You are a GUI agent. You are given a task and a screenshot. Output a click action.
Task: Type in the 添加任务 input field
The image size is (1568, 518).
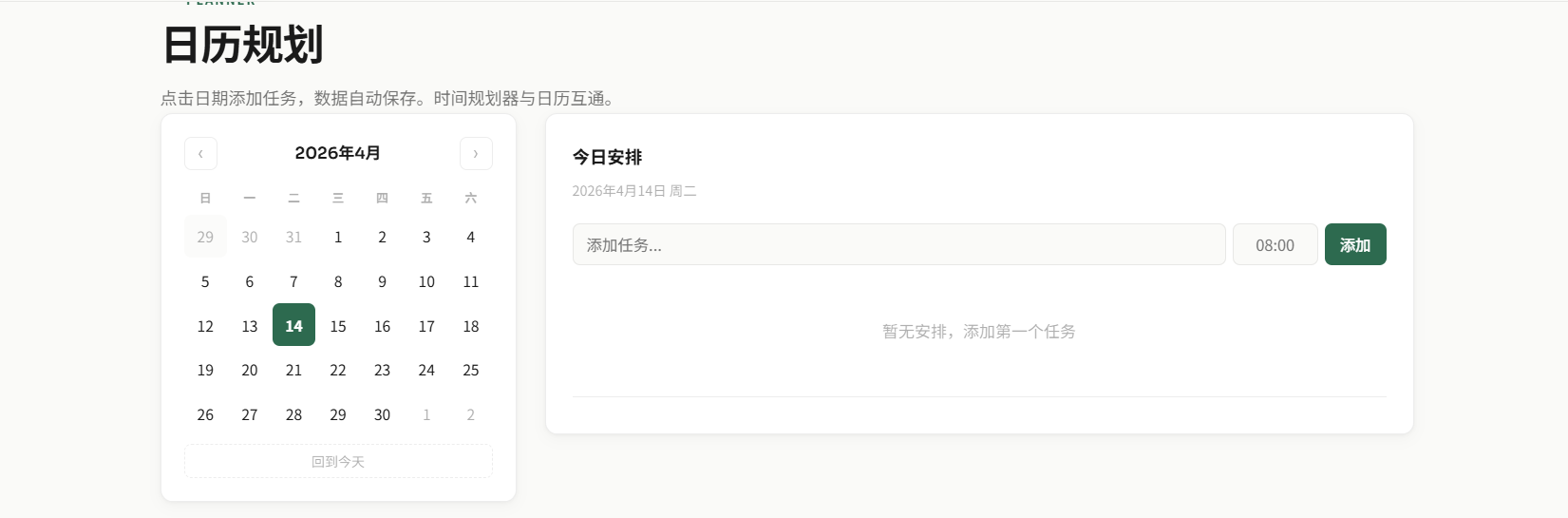[x=898, y=244]
